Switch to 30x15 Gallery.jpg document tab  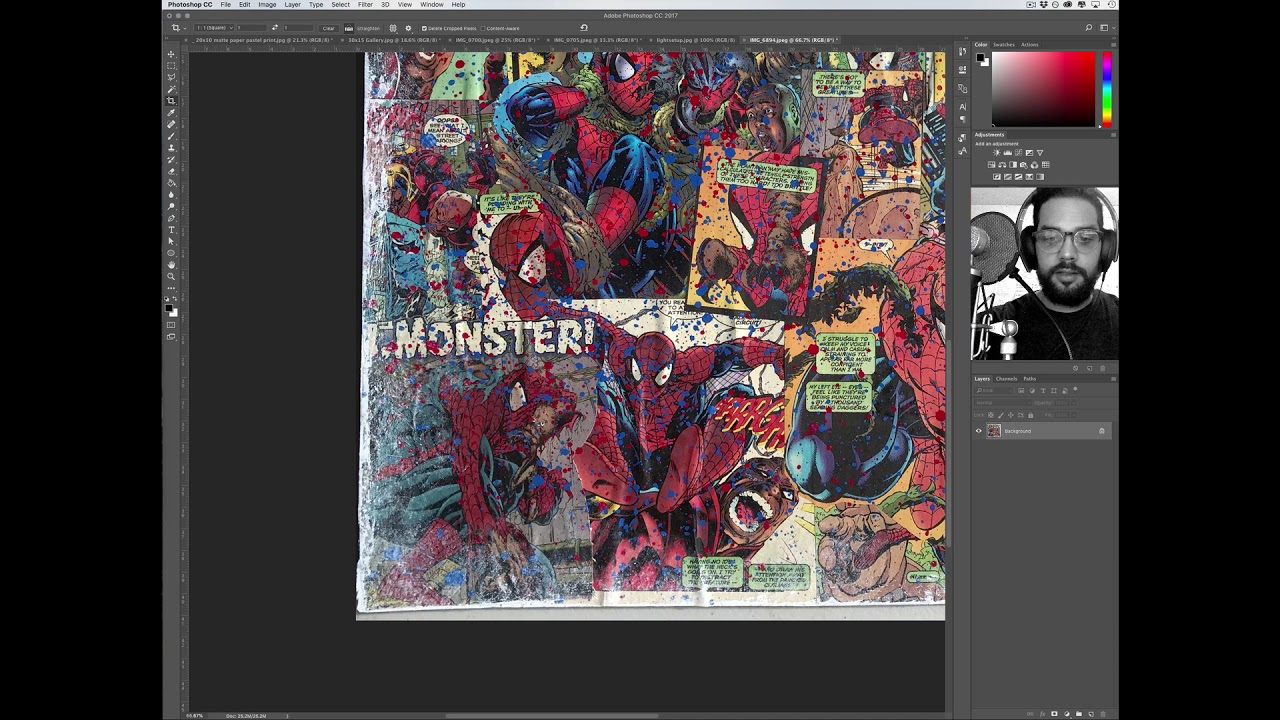click(394, 40)
